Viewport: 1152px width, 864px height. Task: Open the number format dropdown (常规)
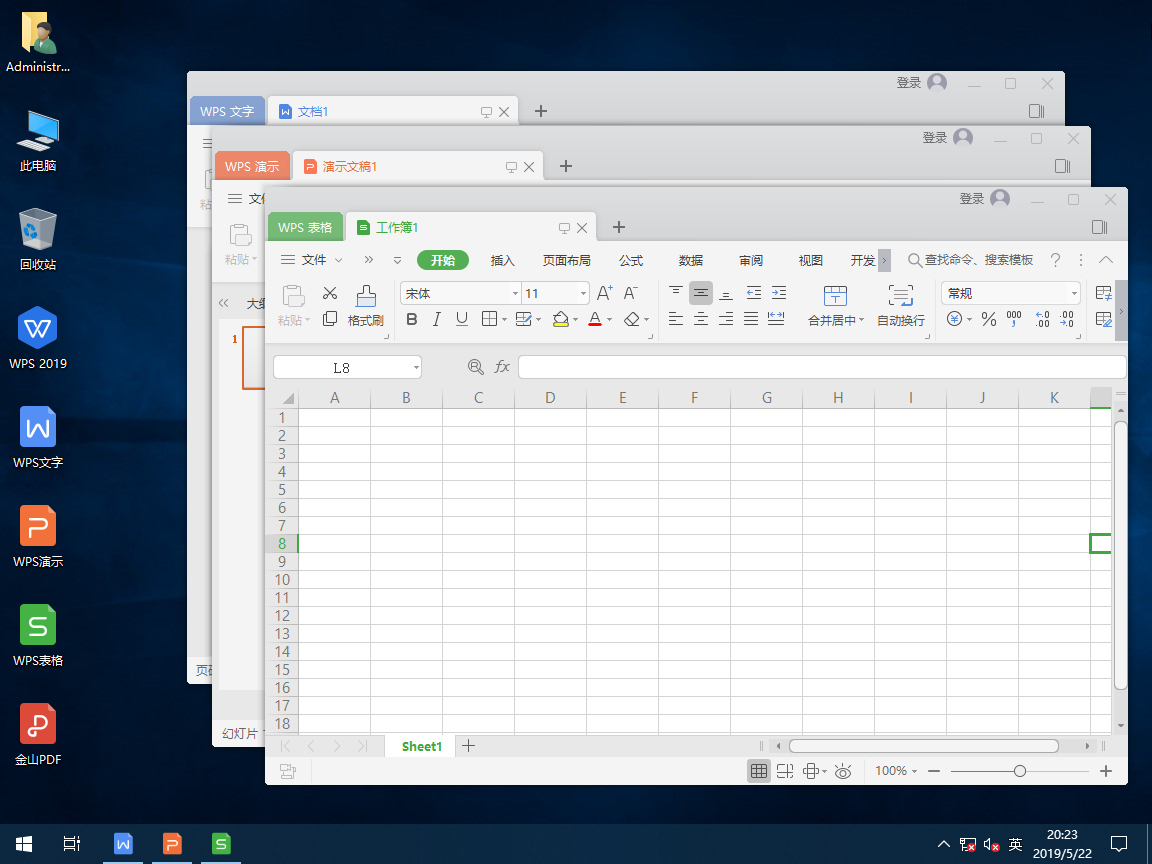[x=1074, y=294]
